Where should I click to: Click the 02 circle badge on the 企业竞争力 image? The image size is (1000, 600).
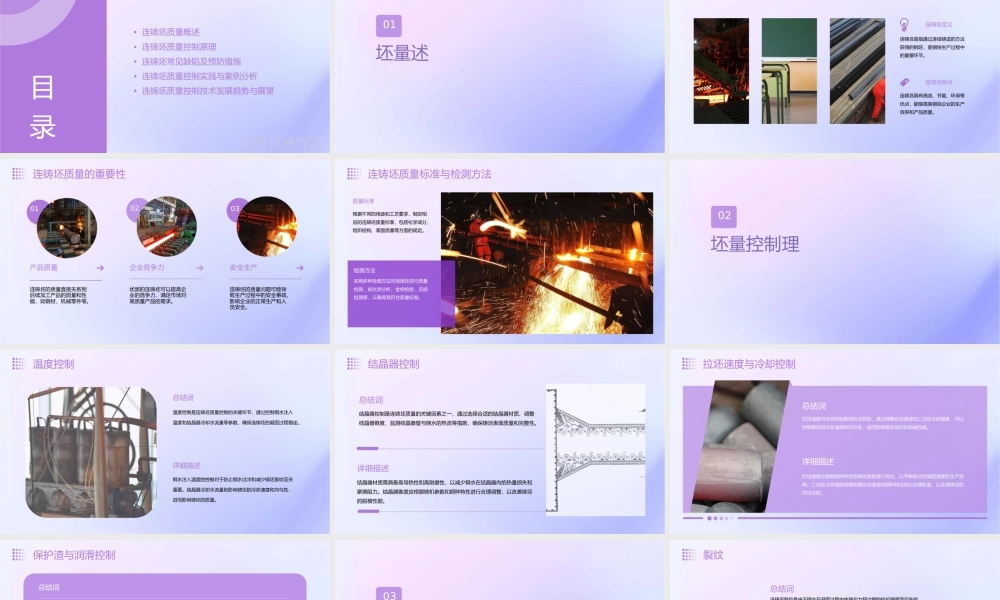[135, 209]
